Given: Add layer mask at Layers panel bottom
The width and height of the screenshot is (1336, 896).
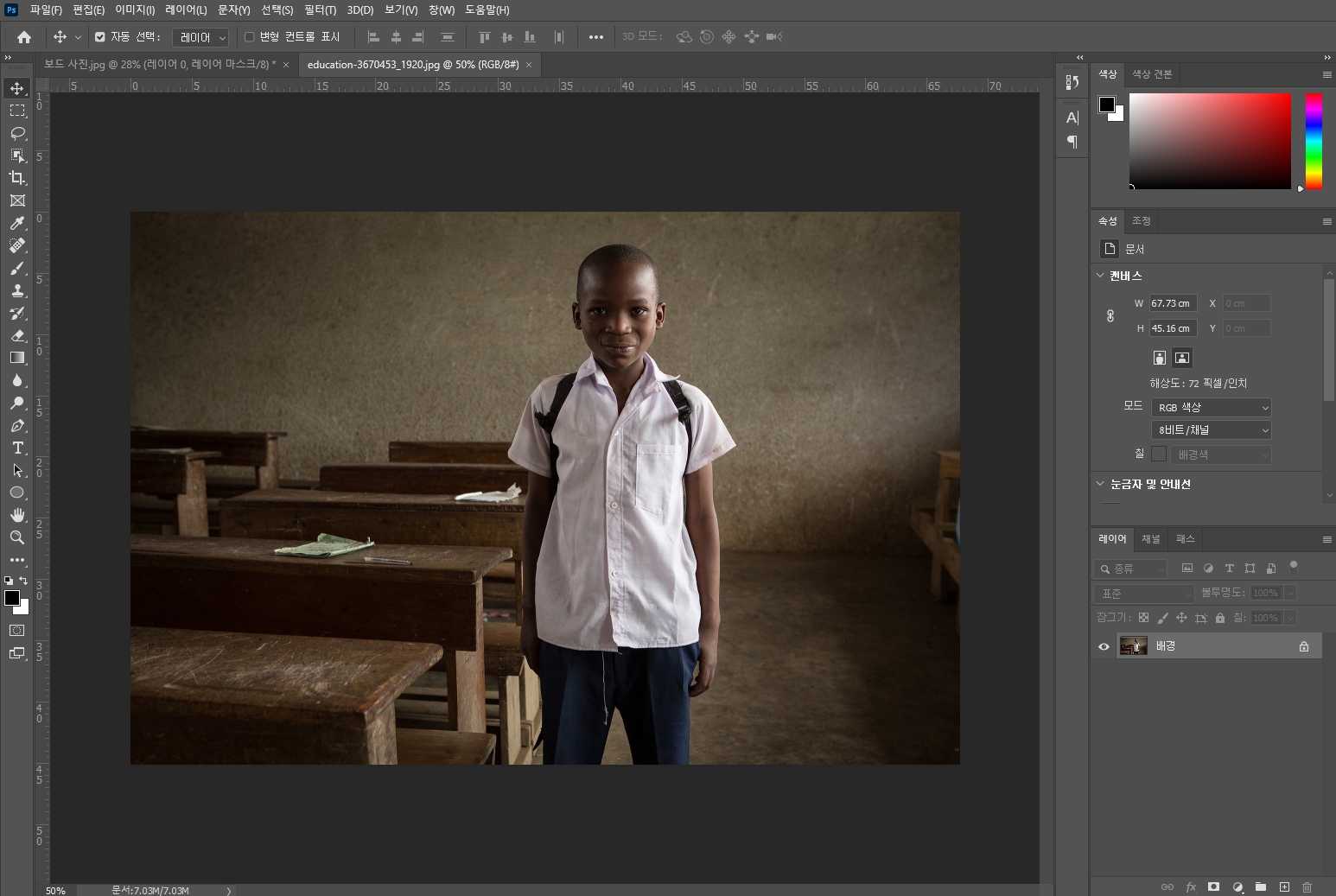Looking at the screenshot, I should tap(1214, 886).
